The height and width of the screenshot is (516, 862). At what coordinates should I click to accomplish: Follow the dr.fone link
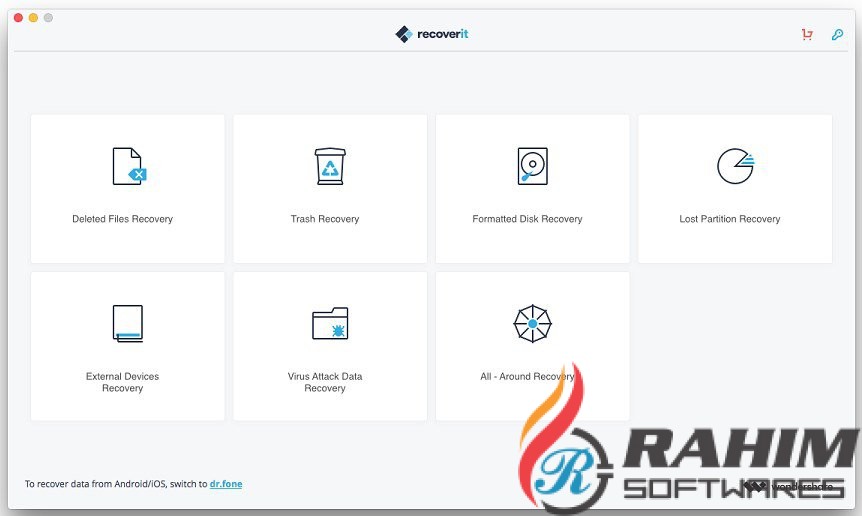click(226, 484)
